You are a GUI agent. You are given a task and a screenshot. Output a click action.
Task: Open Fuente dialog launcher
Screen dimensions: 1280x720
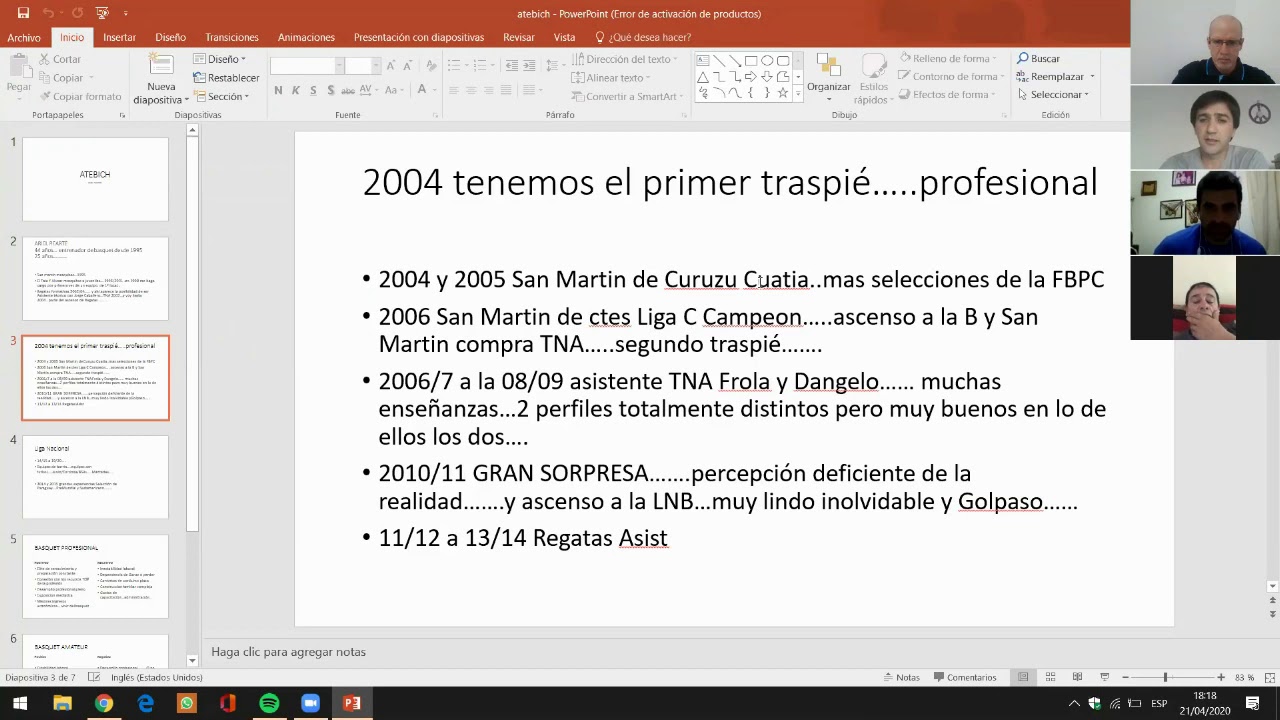(435, 115)
